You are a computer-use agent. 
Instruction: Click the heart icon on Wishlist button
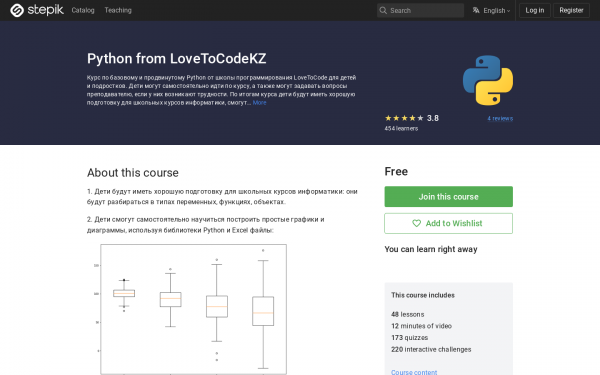click(416, 223)
